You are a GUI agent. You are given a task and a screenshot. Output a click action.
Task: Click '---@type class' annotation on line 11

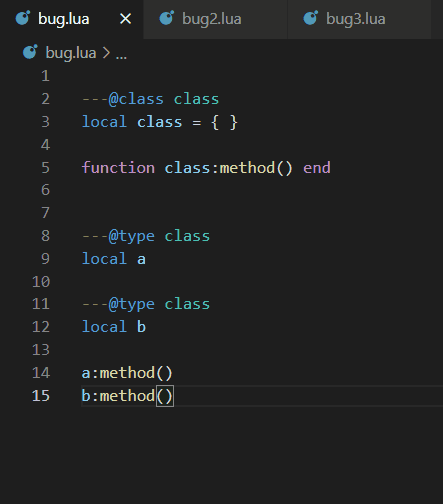[146, 304]
